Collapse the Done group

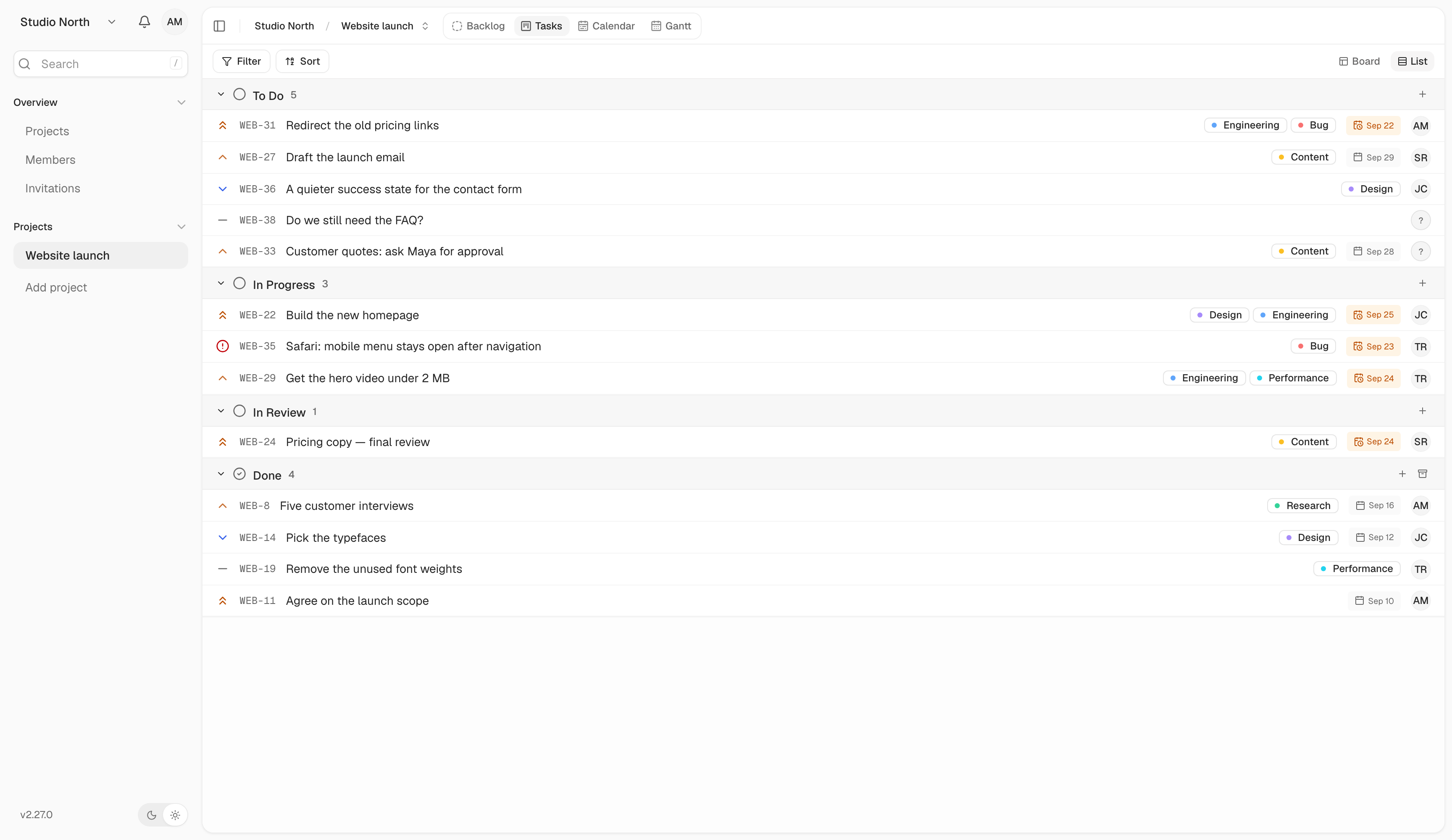(221, 474)
